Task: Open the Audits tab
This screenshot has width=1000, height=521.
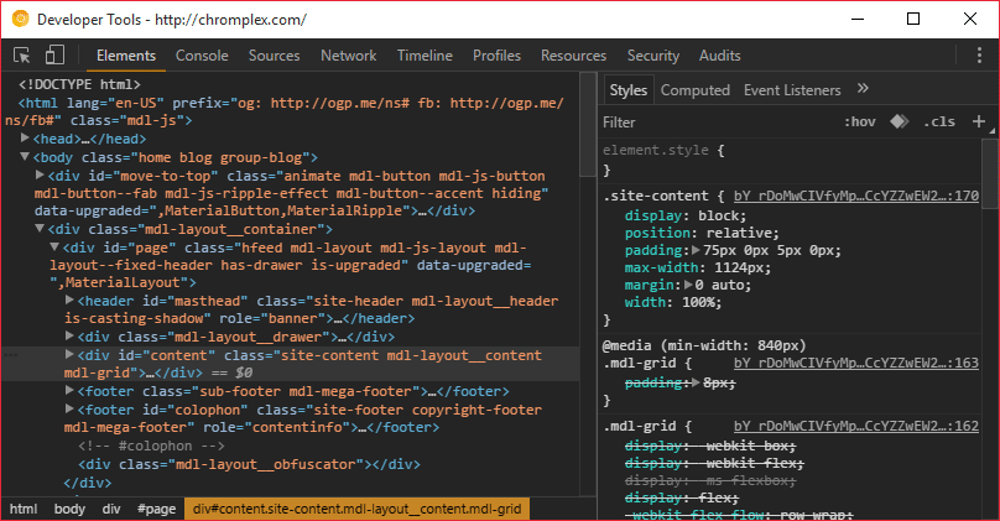Action: (x=719, y=55)
